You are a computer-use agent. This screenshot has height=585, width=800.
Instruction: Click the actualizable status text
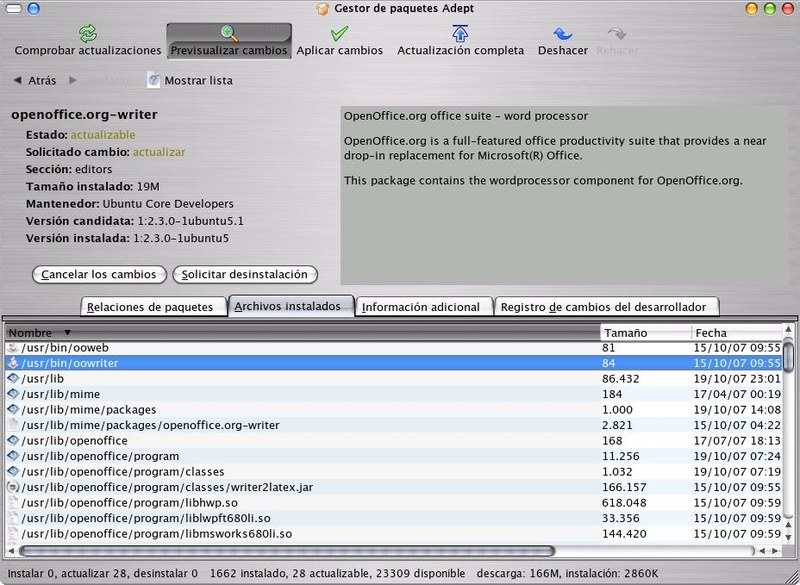coord(103,135)
